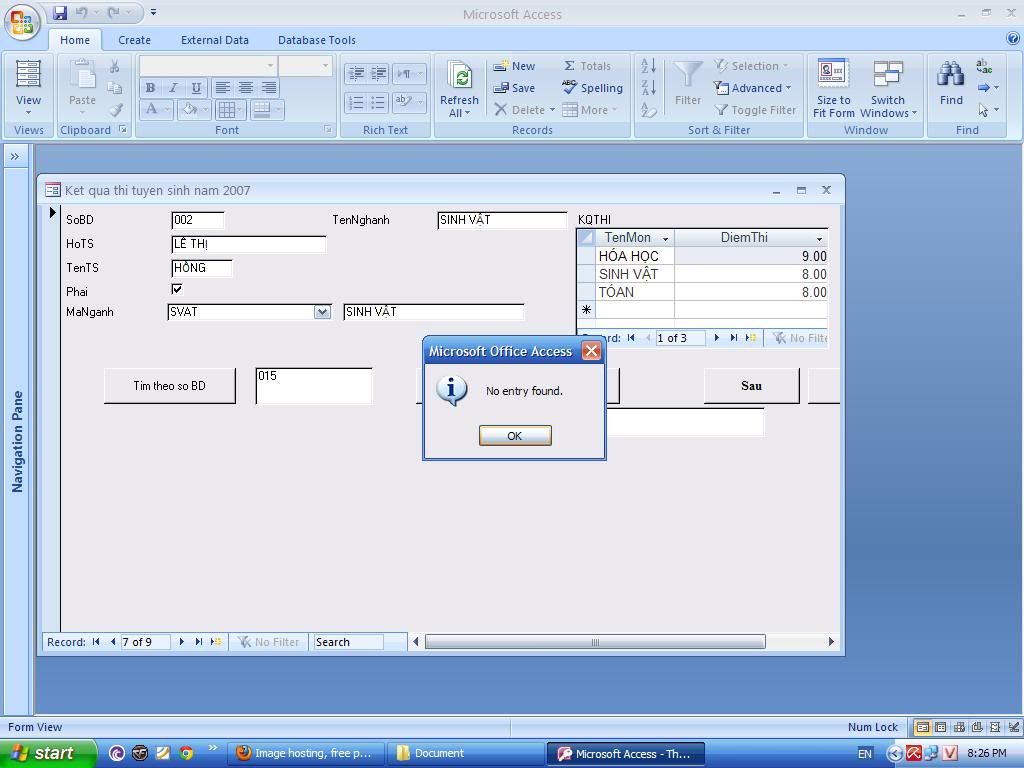The height and width of the screenshot is (768, 1024).
Task: Open the TenMon column dropdown arrow
Action: pos(665,239)
